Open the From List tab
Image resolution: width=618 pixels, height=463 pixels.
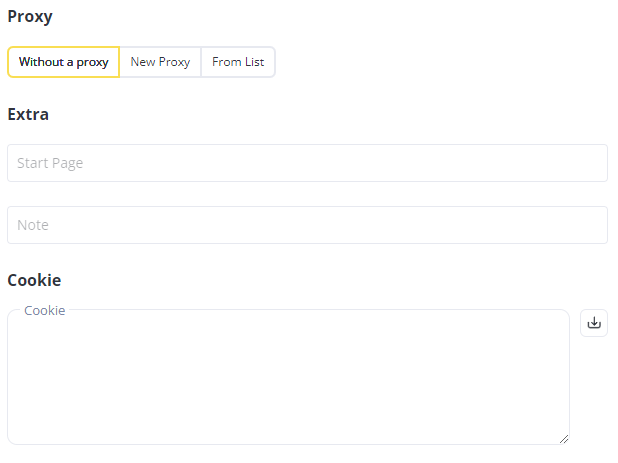pos(238,62)
